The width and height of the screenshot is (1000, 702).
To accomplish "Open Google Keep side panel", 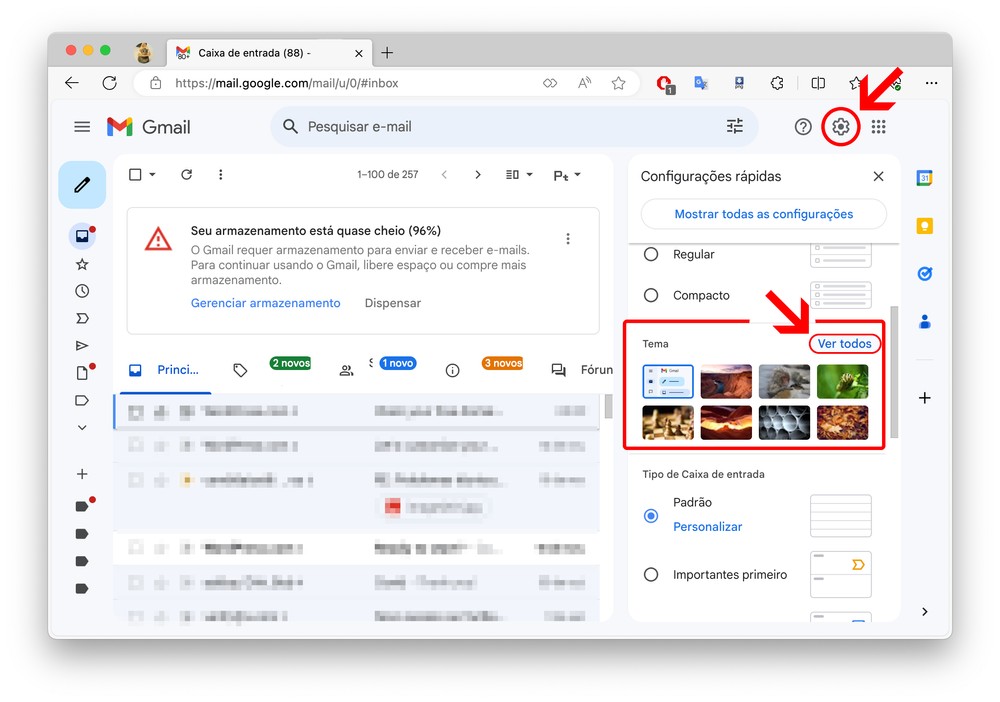I will click(x=925, y=226).
